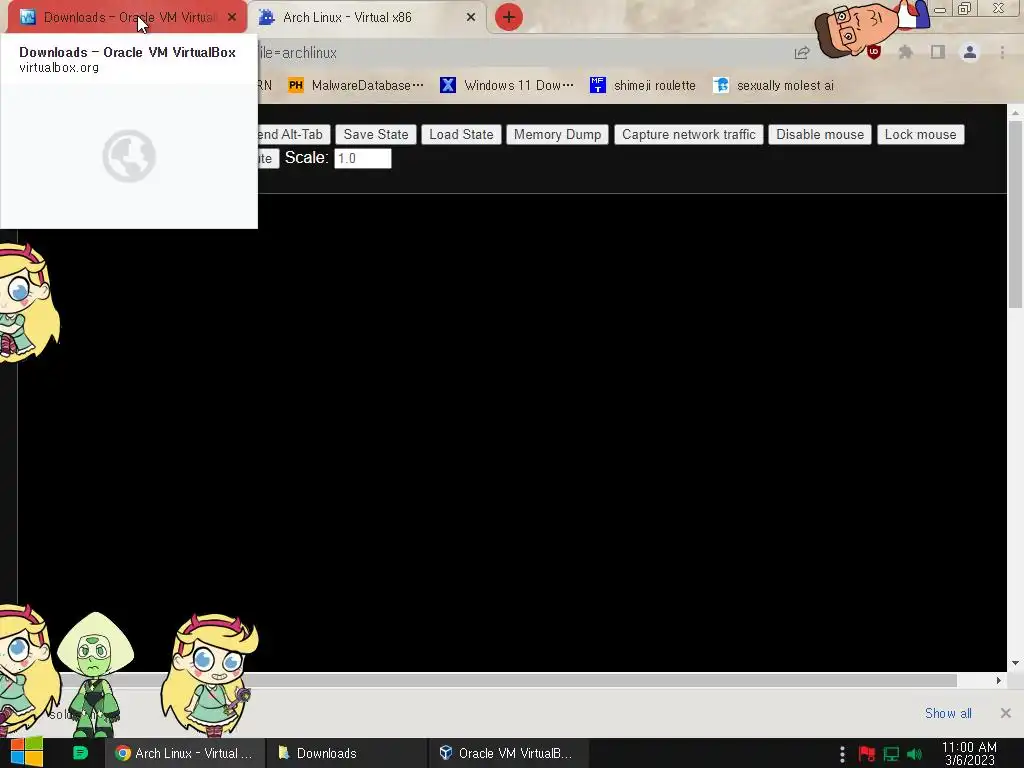
Task: Click the red flag tray icon
Action: [866, 754]
